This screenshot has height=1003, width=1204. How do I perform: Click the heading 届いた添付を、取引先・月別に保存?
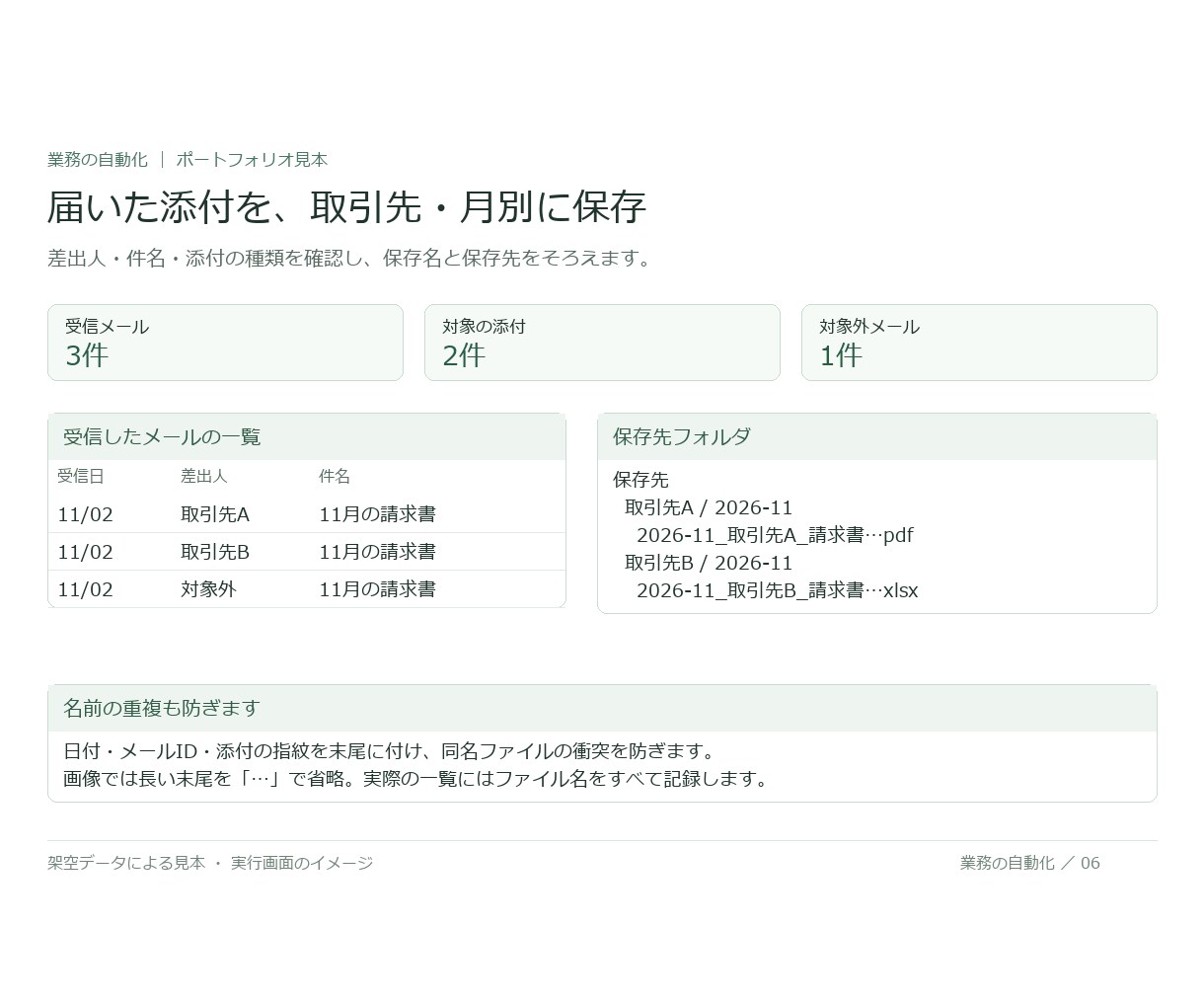coord(346,207)
